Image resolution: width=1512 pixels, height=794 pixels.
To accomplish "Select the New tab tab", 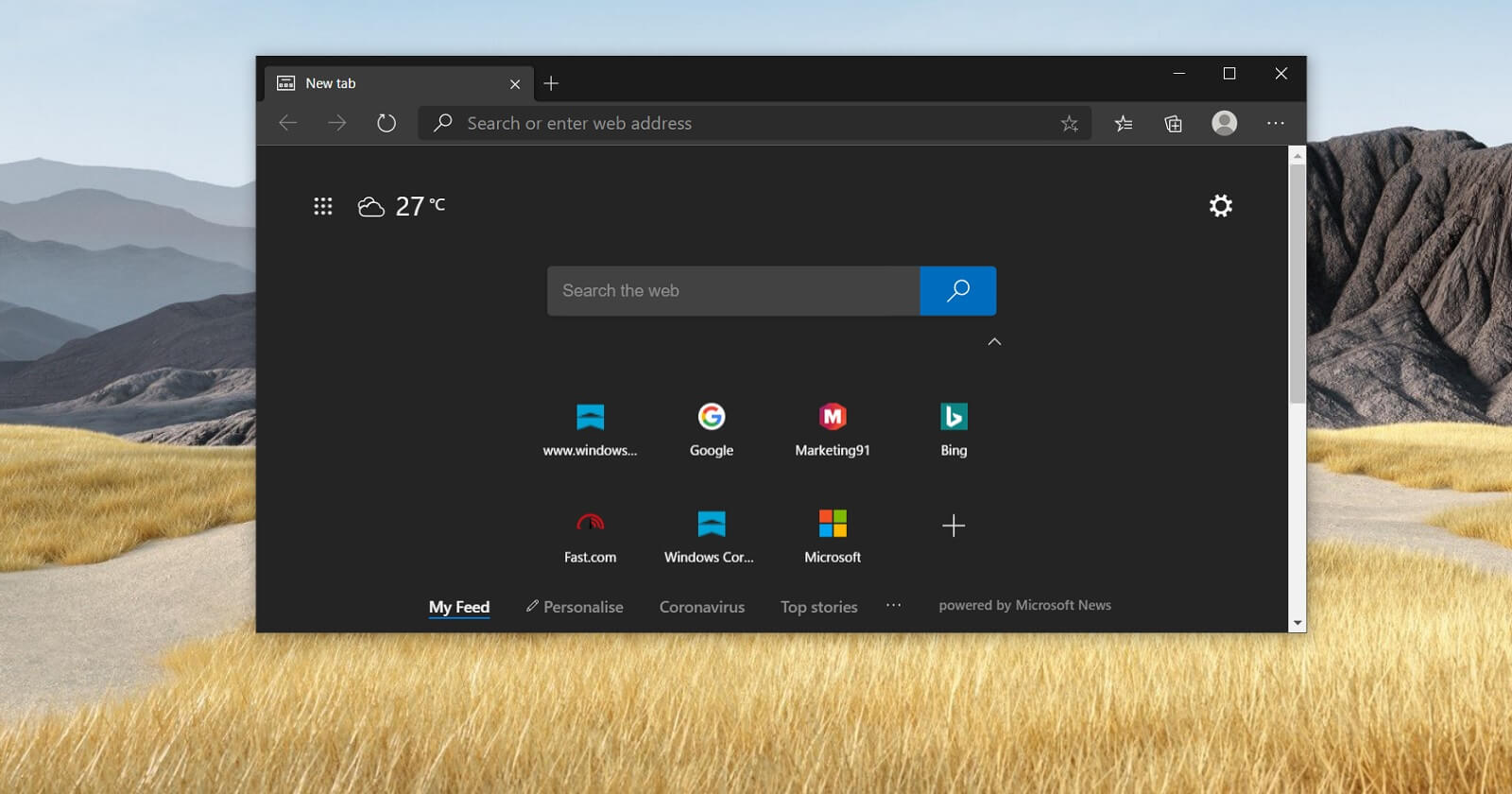I will 399,83.
